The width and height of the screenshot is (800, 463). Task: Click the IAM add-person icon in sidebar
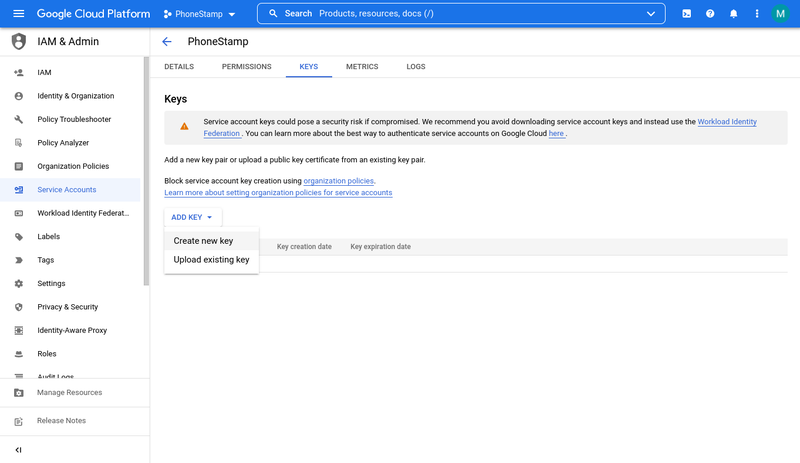[x=19, y=72]
